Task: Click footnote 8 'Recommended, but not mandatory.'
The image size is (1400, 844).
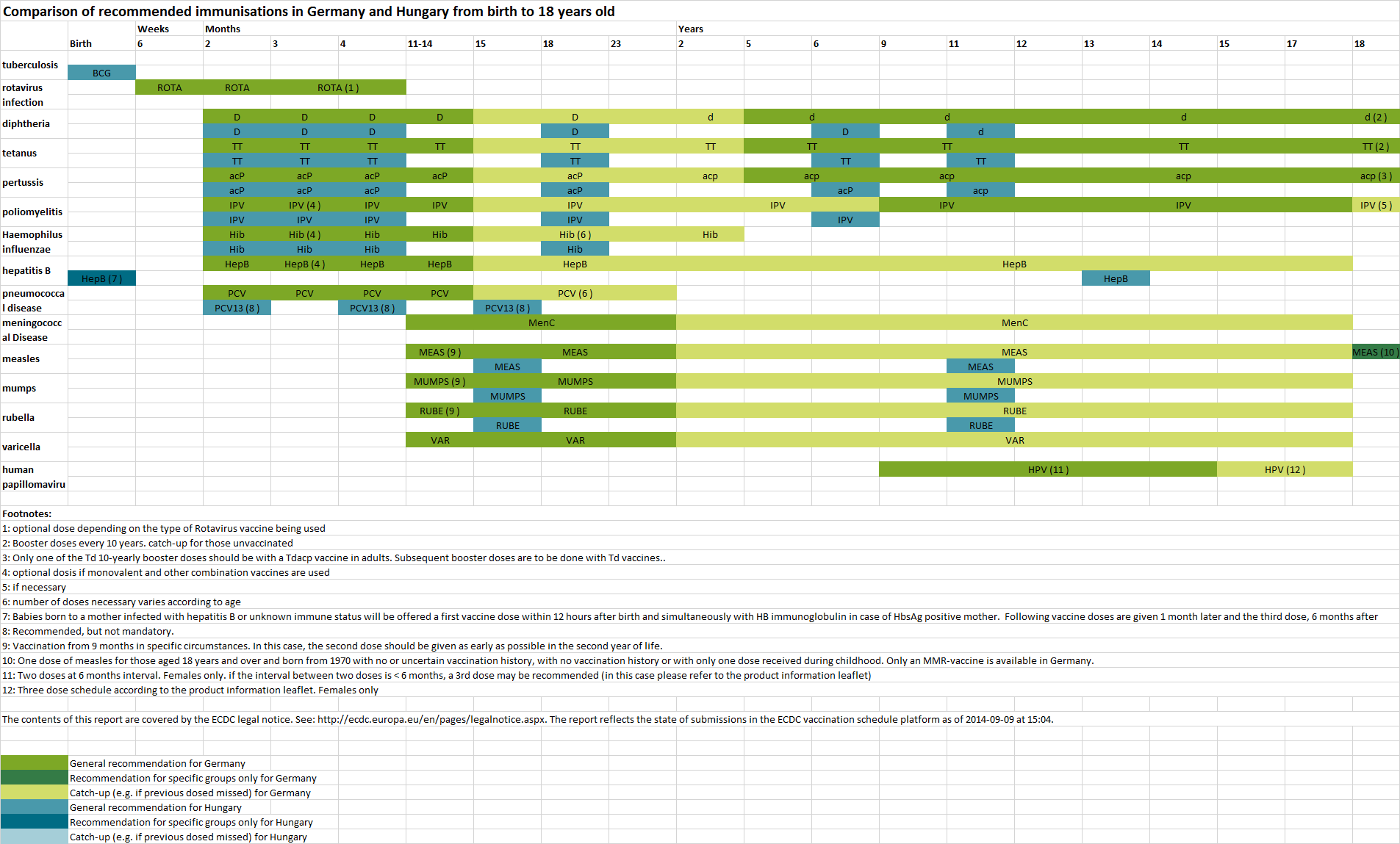Action: 88,631
